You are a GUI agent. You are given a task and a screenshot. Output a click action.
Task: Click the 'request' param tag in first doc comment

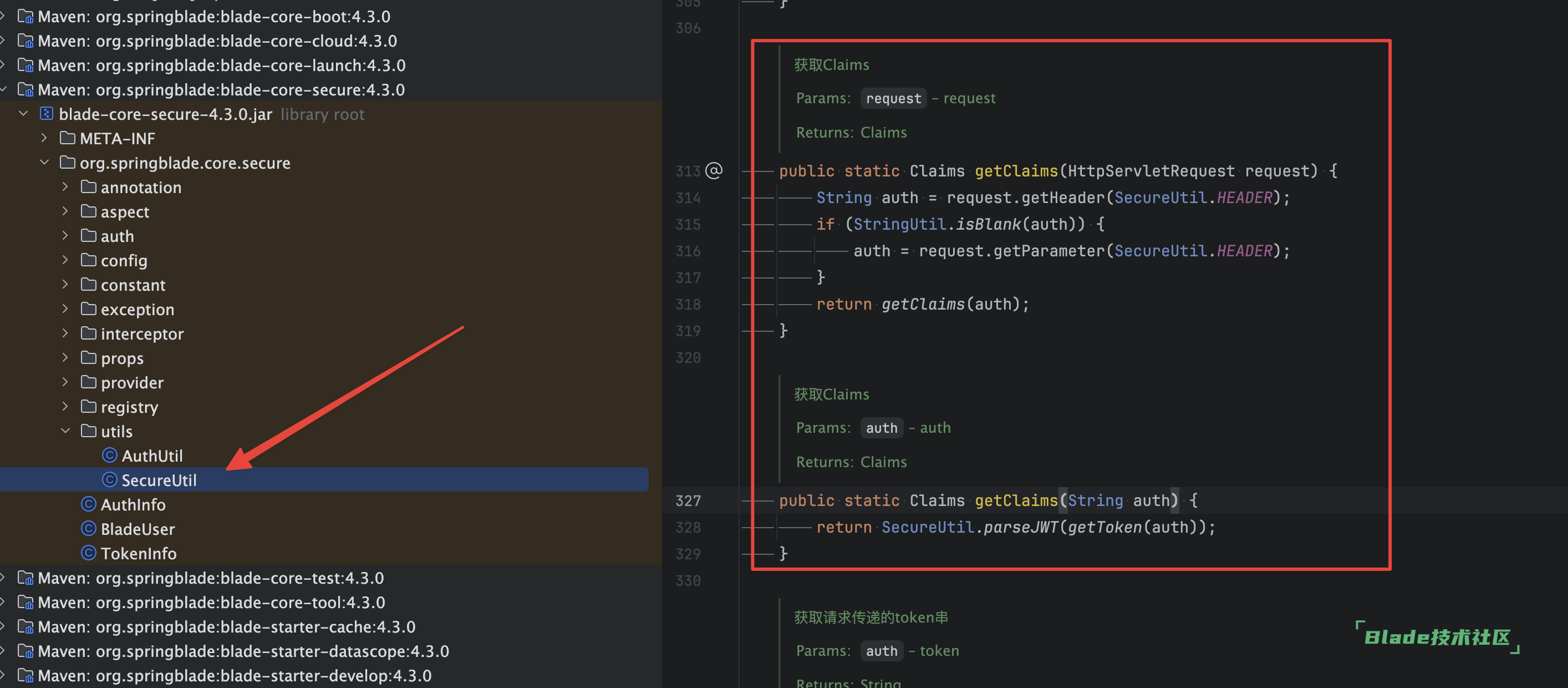(893, 98)
